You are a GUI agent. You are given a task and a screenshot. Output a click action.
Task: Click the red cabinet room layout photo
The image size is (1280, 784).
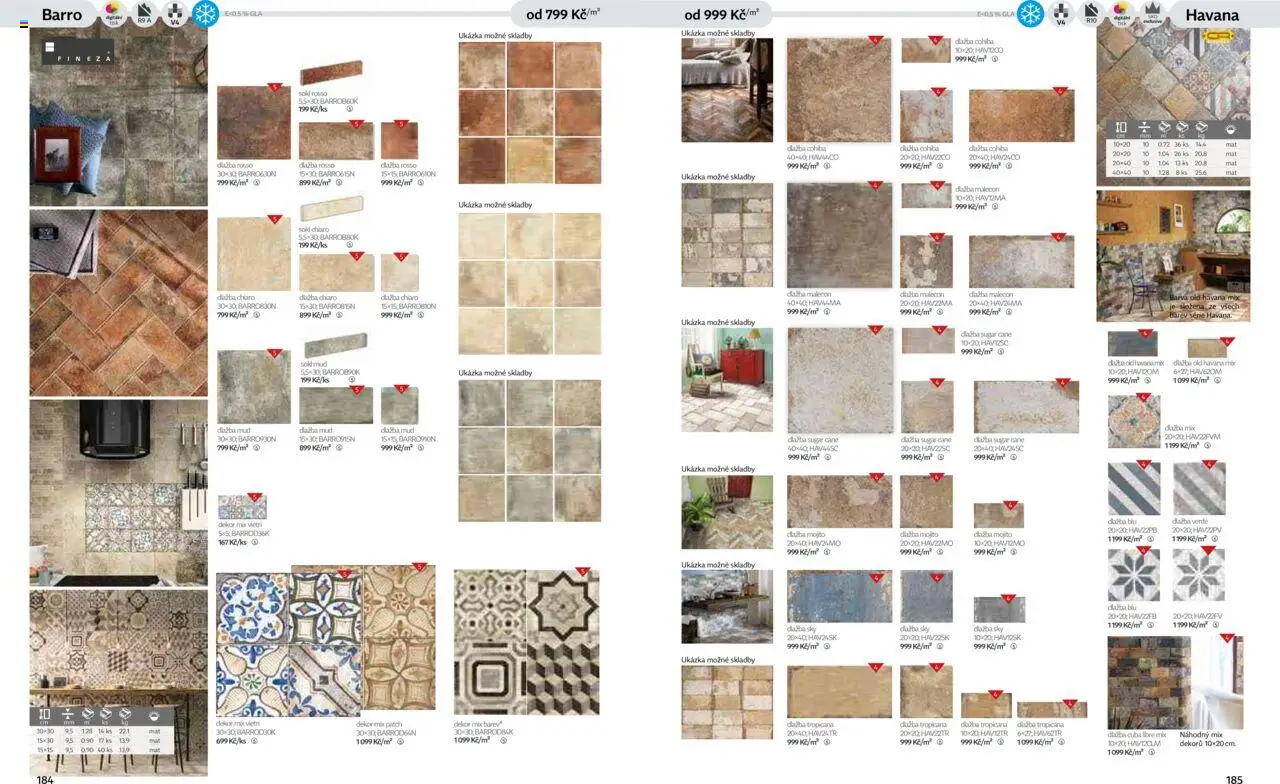tap(727, 380)
